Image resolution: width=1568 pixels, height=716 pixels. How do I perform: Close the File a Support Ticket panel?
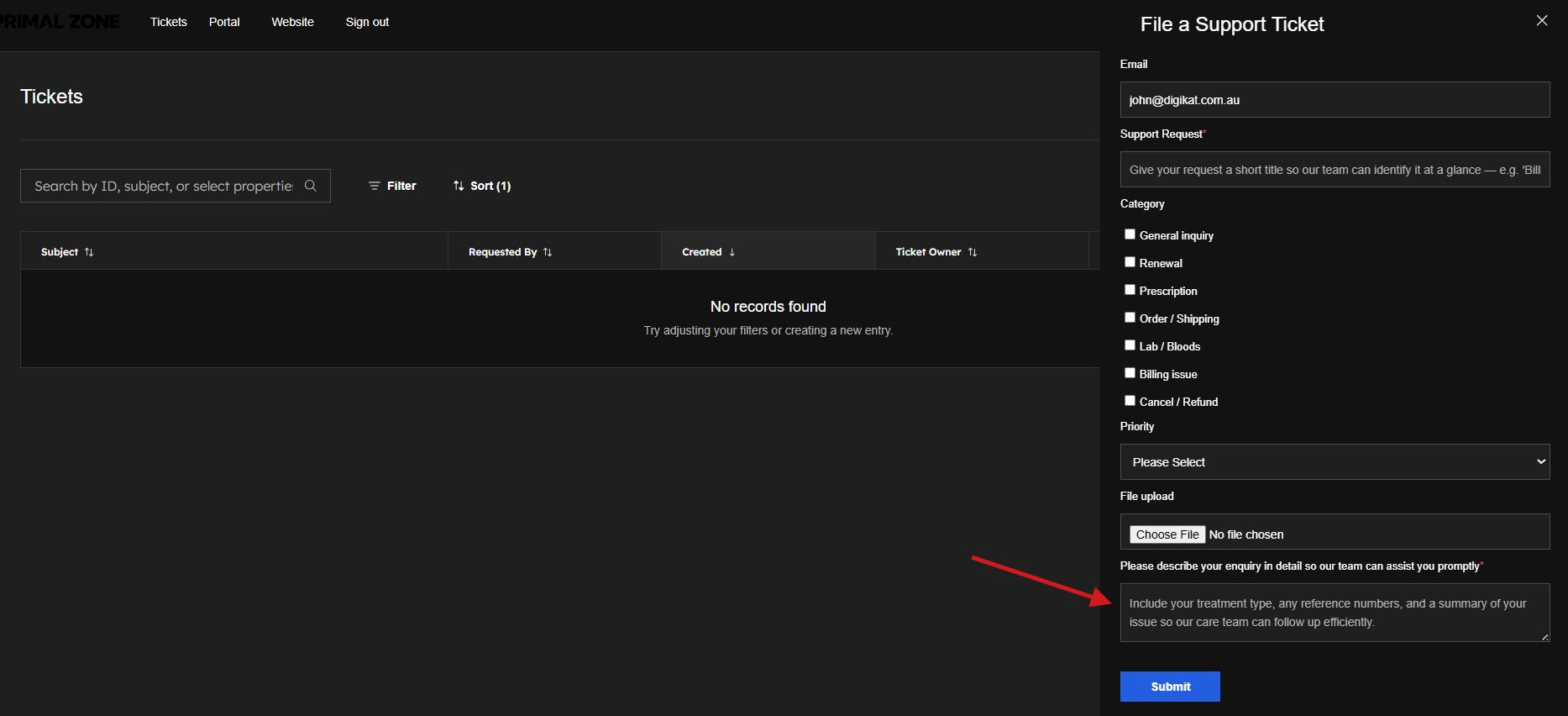click(x=1542, y=21)
